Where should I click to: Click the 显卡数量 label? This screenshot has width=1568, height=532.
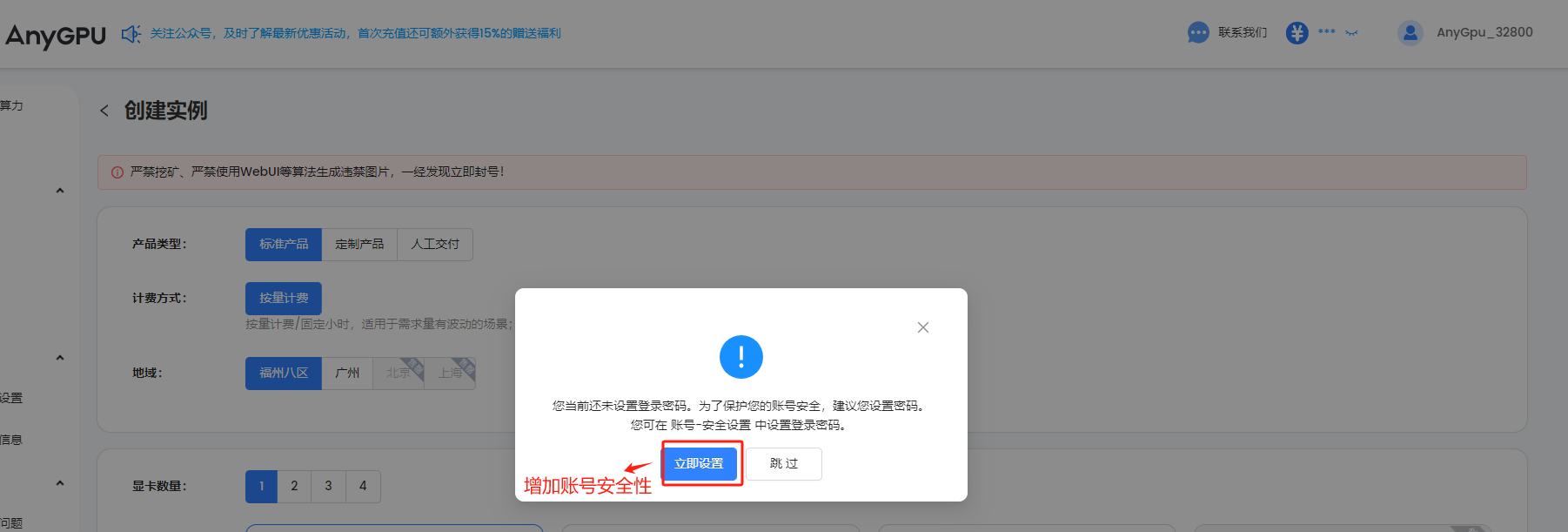coord(159,487)
